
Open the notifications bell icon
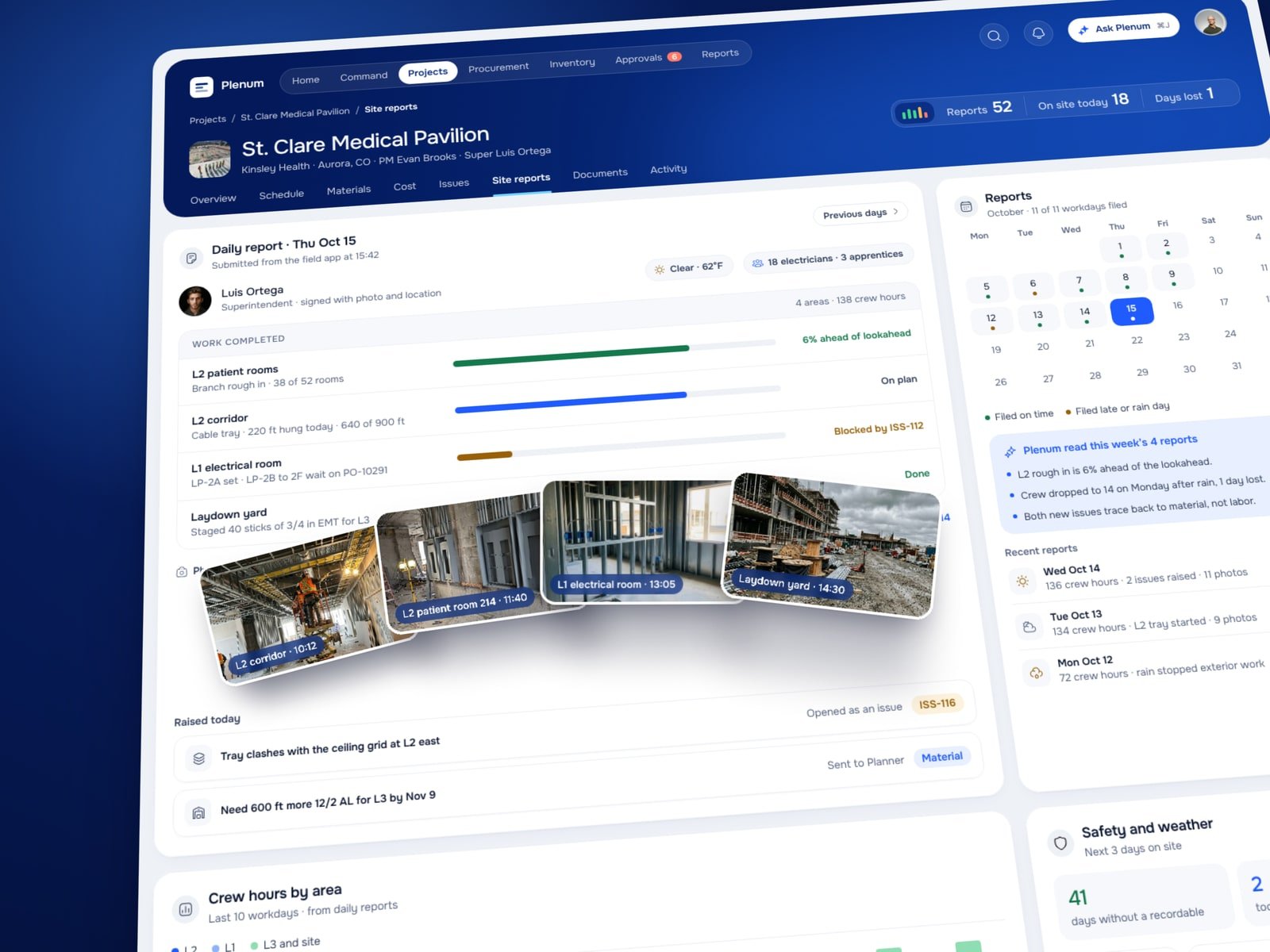click(1038, 33)
